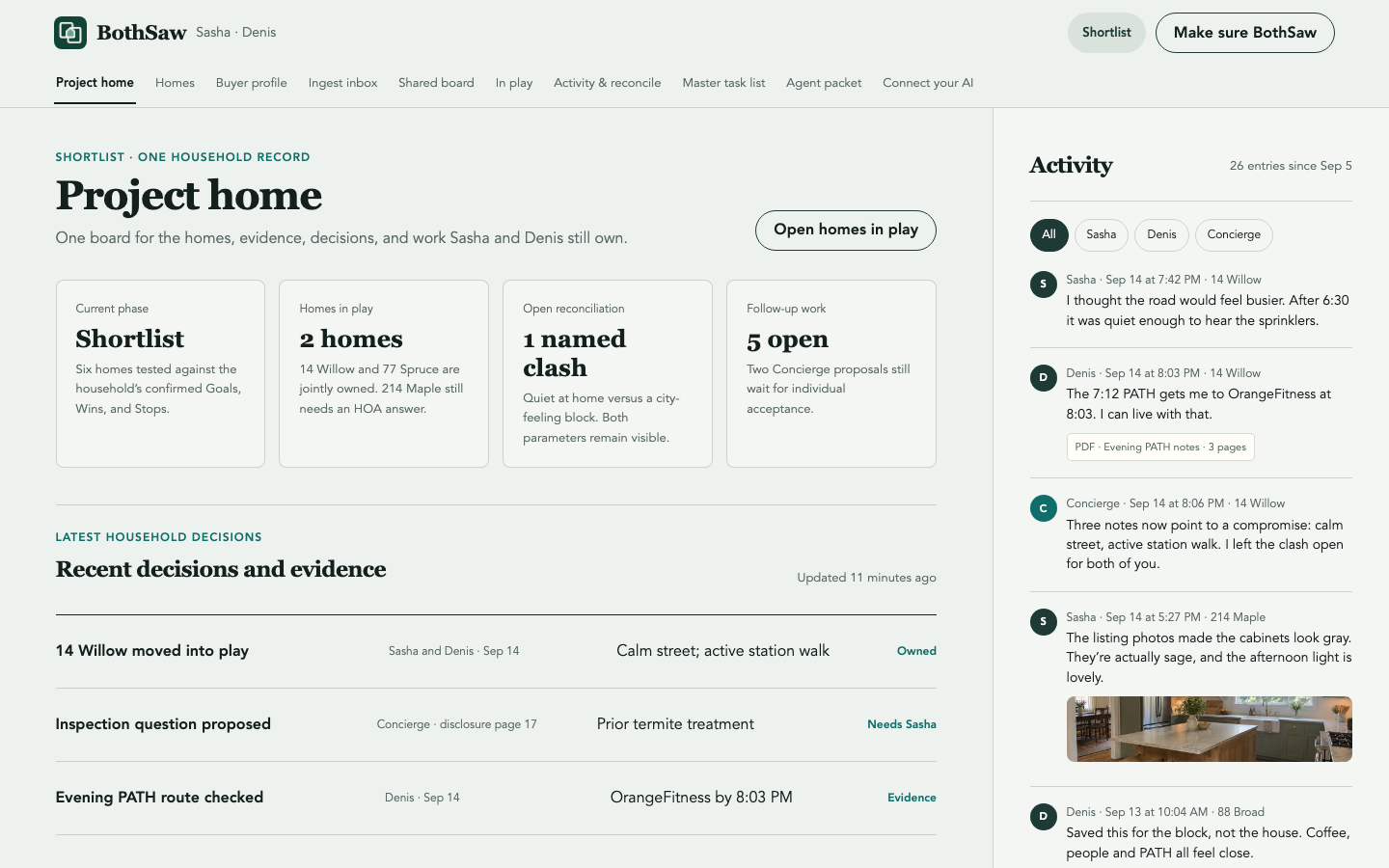Open the Agent packet tab
This screenshot has height=868, width=1389.
(824, 83)
